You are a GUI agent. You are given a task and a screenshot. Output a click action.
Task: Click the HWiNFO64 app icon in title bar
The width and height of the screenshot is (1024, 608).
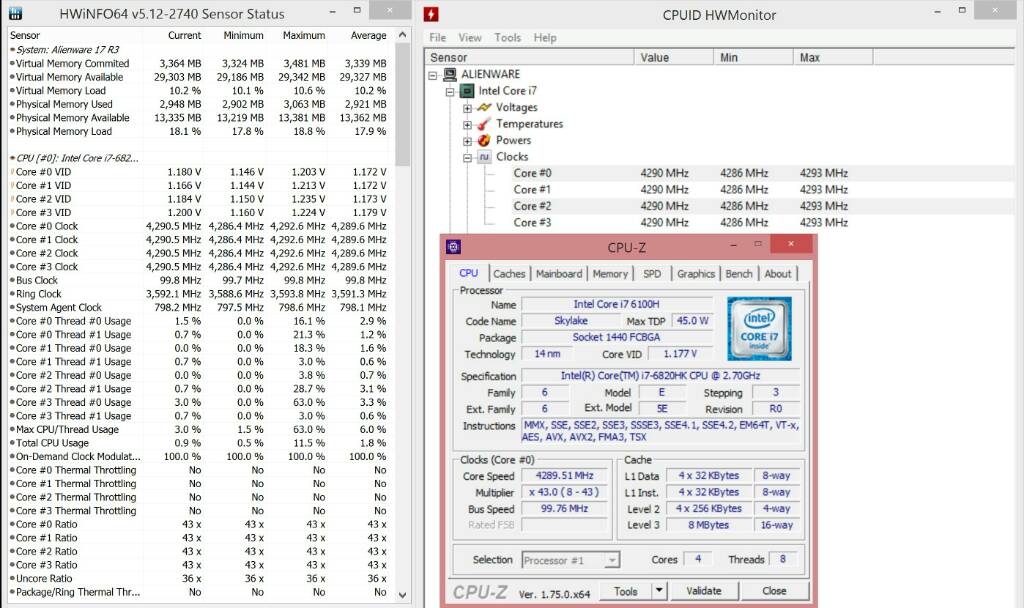[x=15, y=13]
